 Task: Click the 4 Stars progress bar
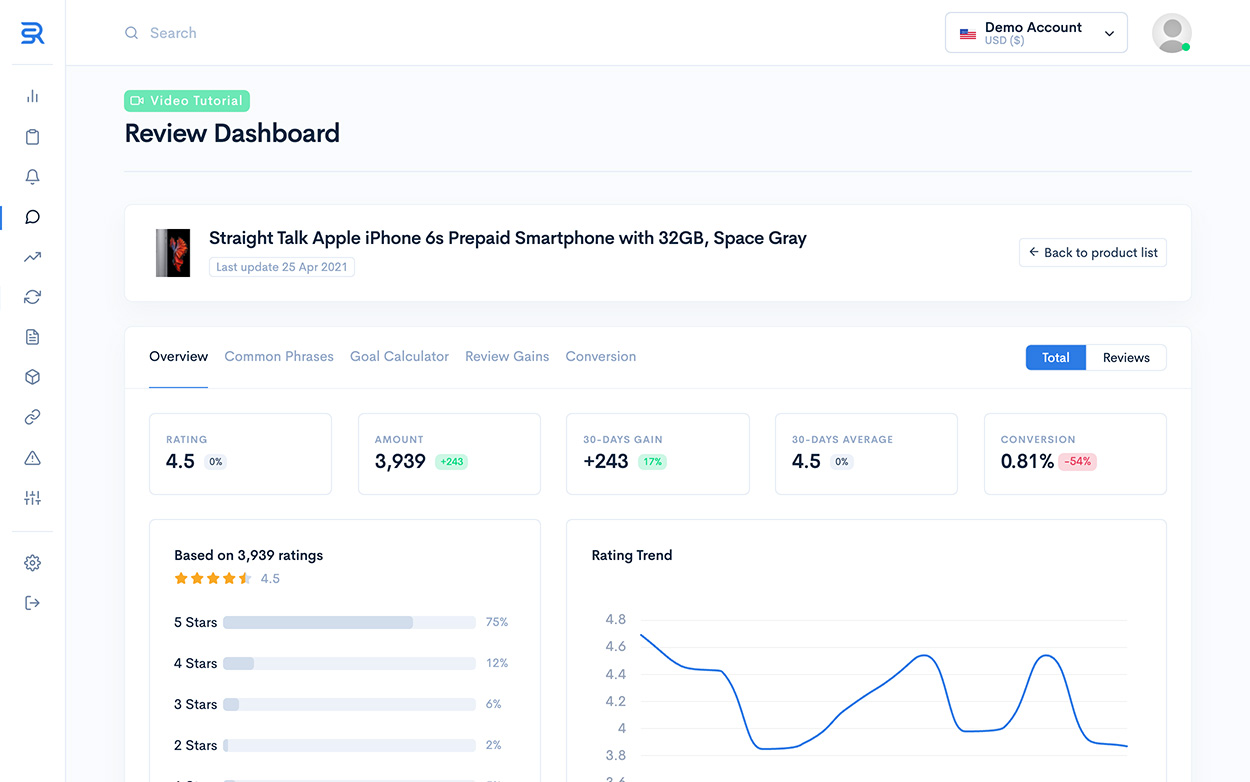(x=349, y=663)
